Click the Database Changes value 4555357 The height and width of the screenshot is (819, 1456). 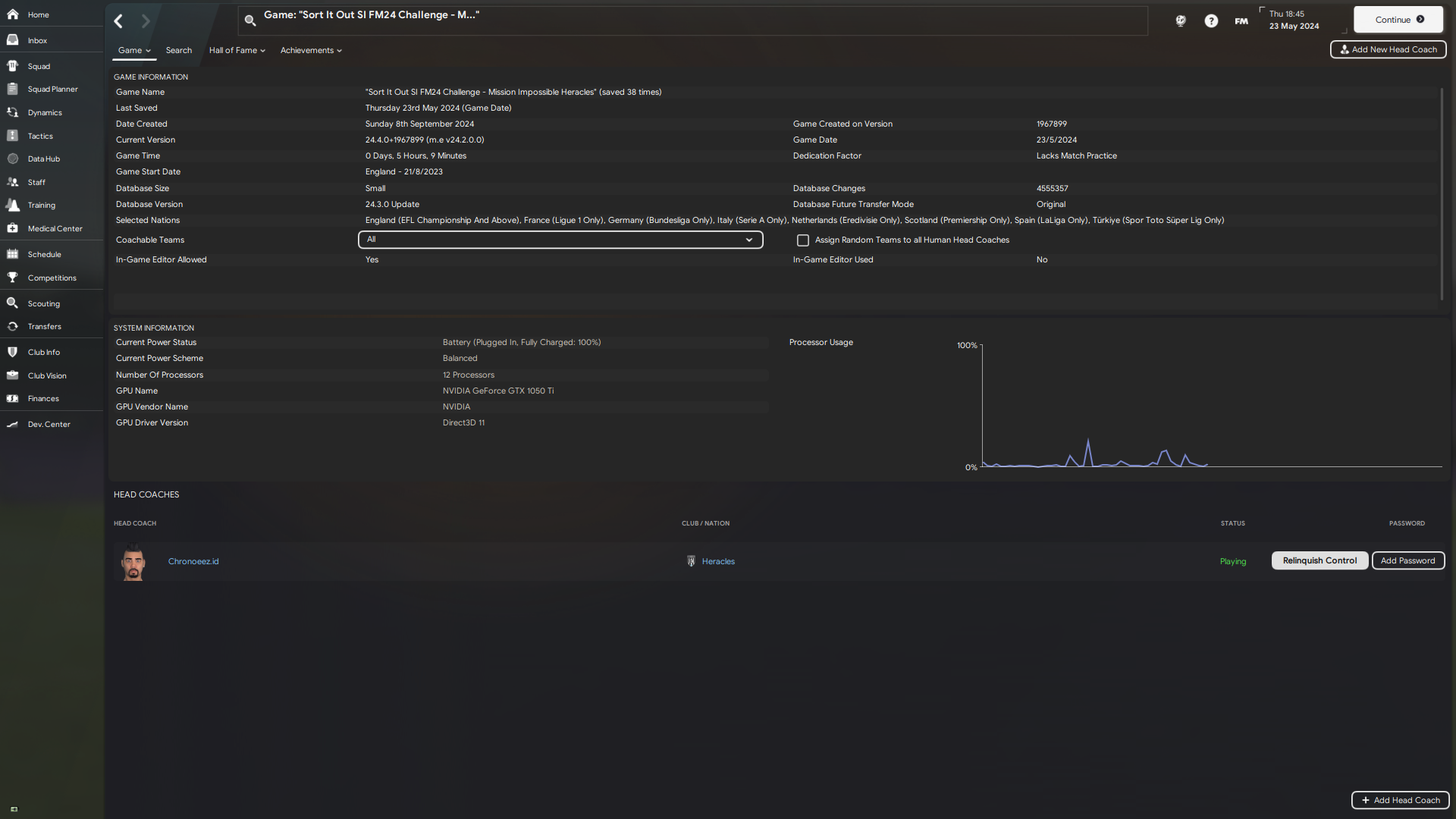pyautogui.click(x=1052, y=188)
